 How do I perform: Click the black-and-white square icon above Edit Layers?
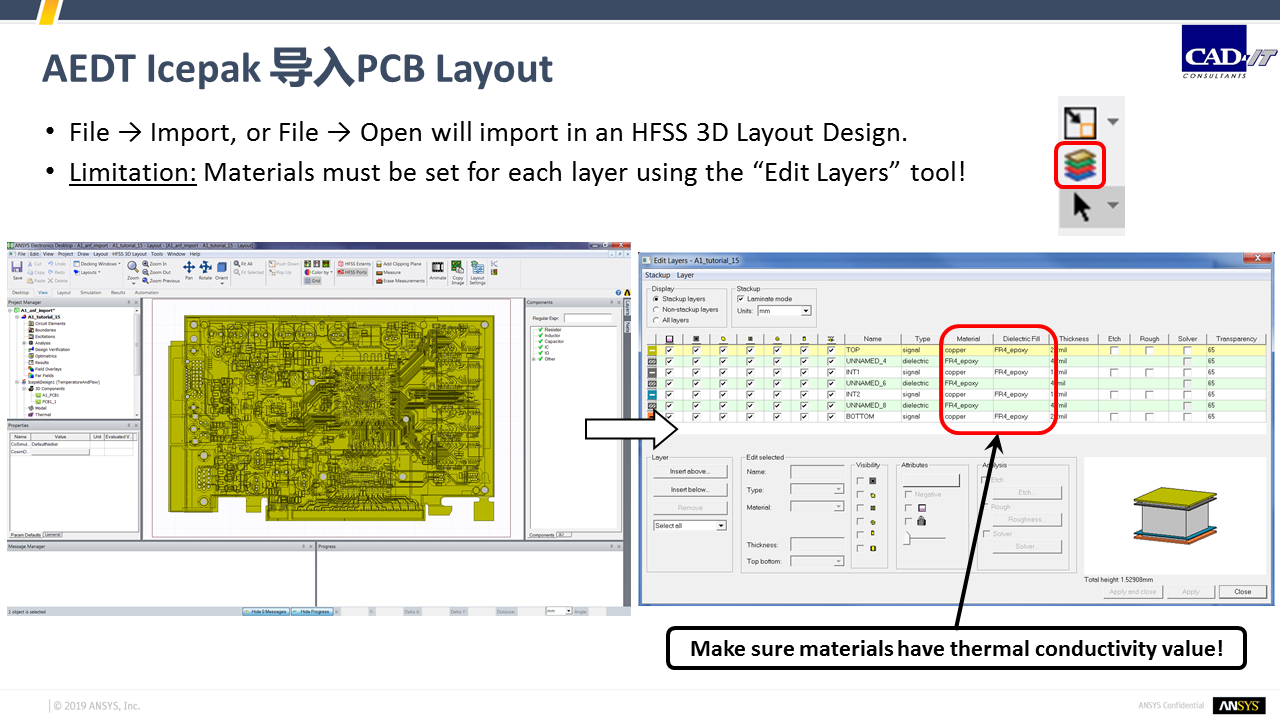click(1081, 122)
